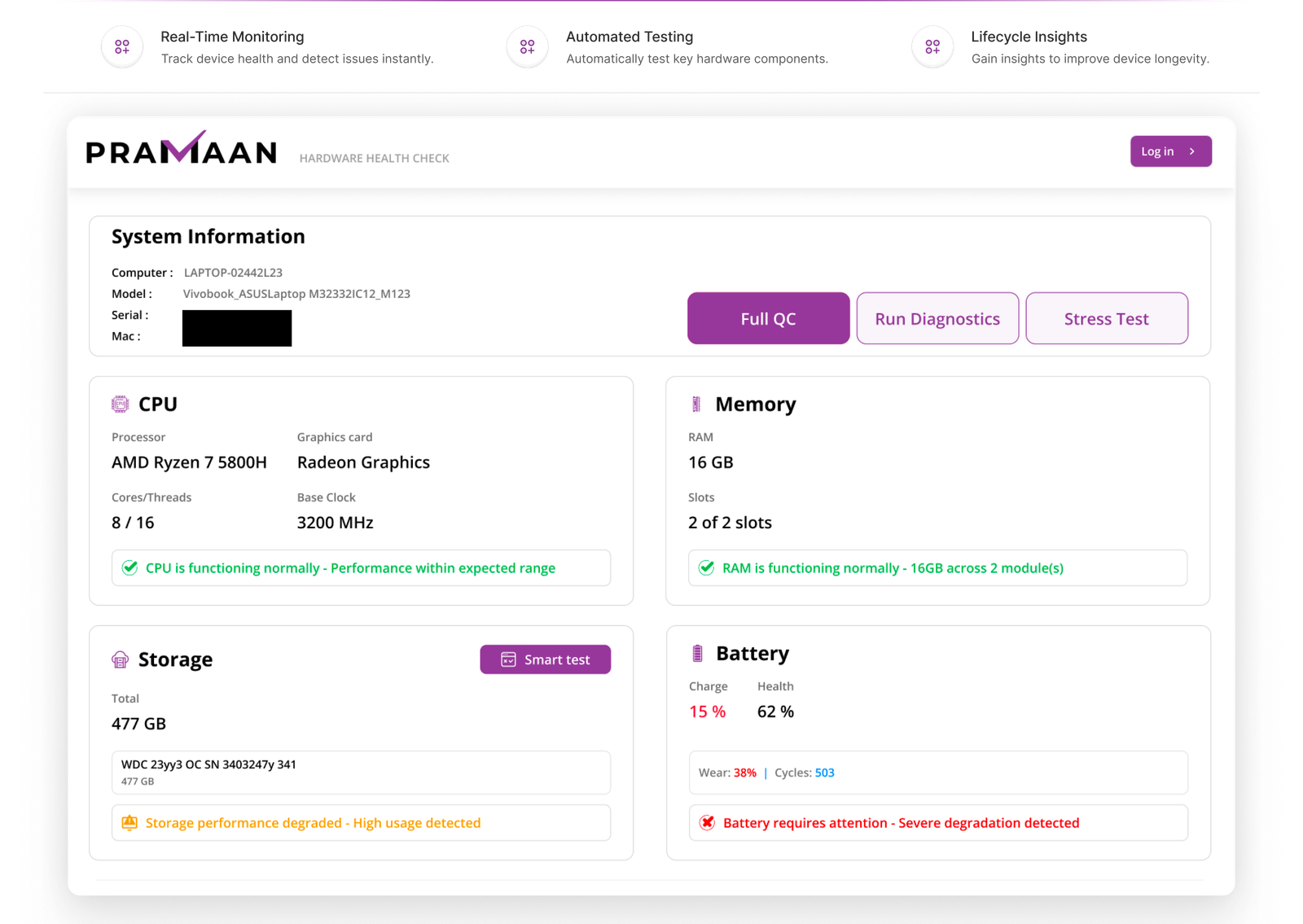Click the Cycles 503 value
The image size is (1303, 924).
point(823,773)
